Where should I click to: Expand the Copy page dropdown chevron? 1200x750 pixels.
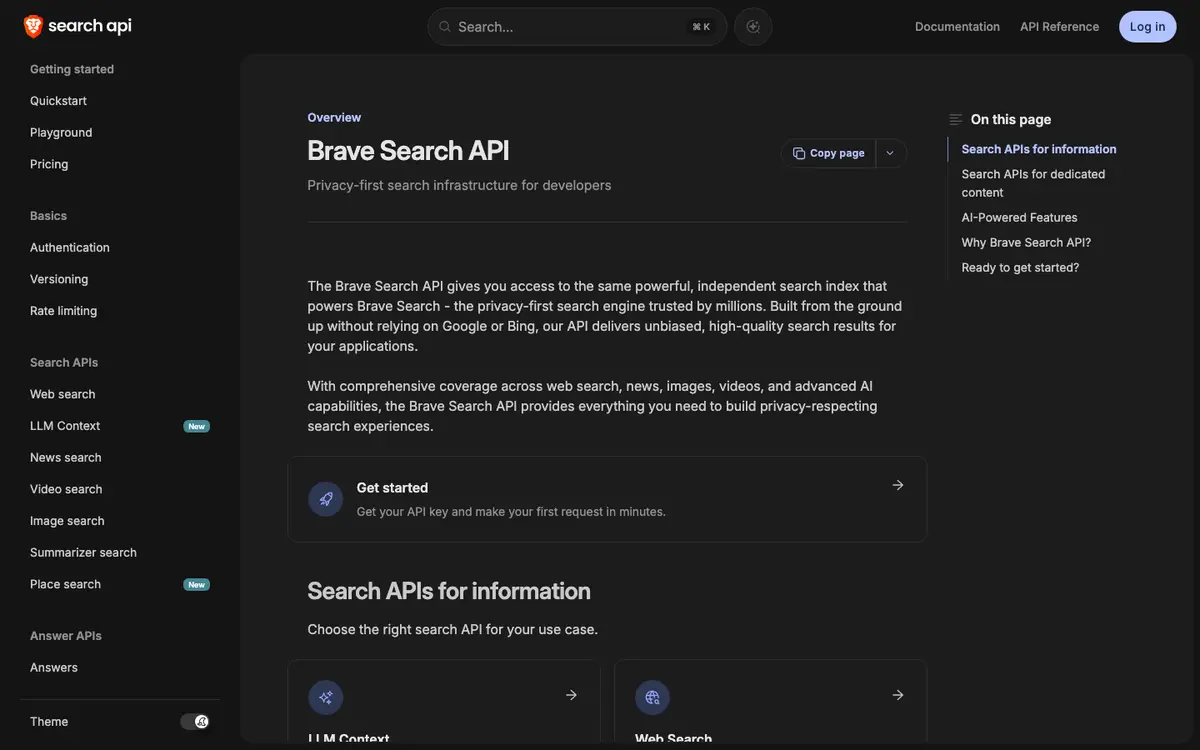890,153
